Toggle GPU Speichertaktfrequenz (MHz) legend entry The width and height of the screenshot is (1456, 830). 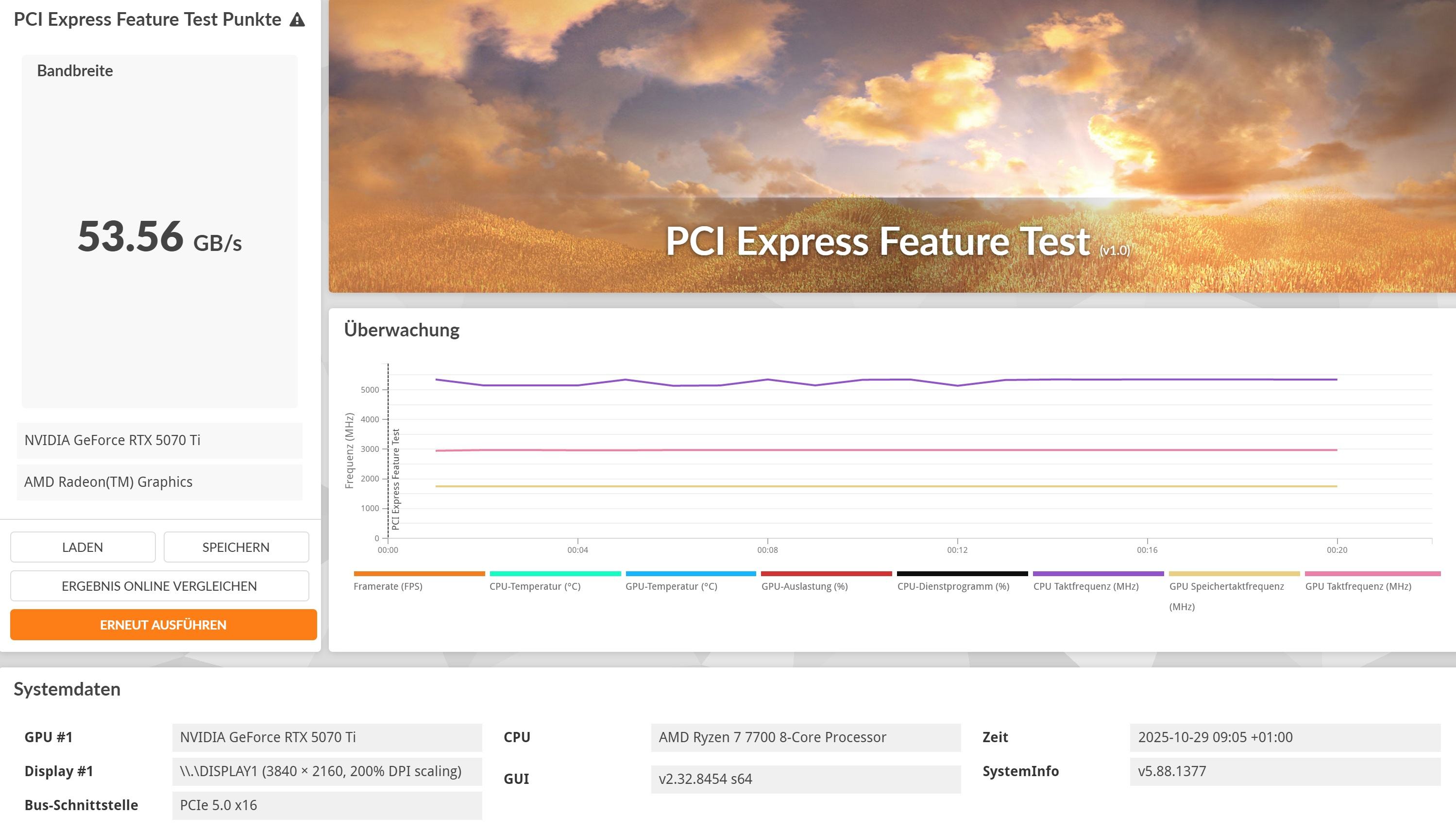point(1226,587)
